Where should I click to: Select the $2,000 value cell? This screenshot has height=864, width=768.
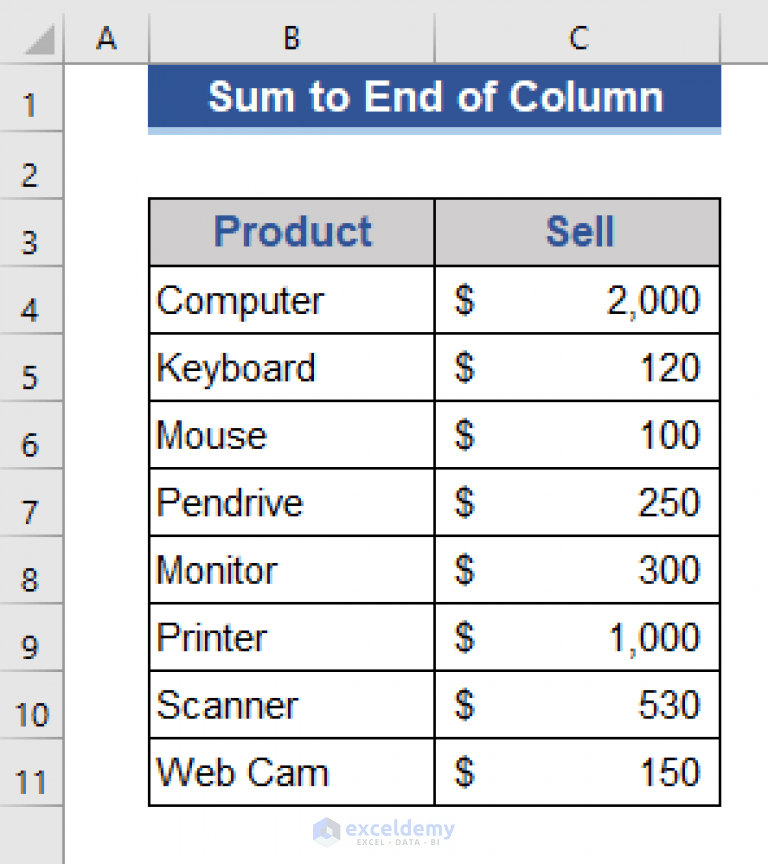578,300
